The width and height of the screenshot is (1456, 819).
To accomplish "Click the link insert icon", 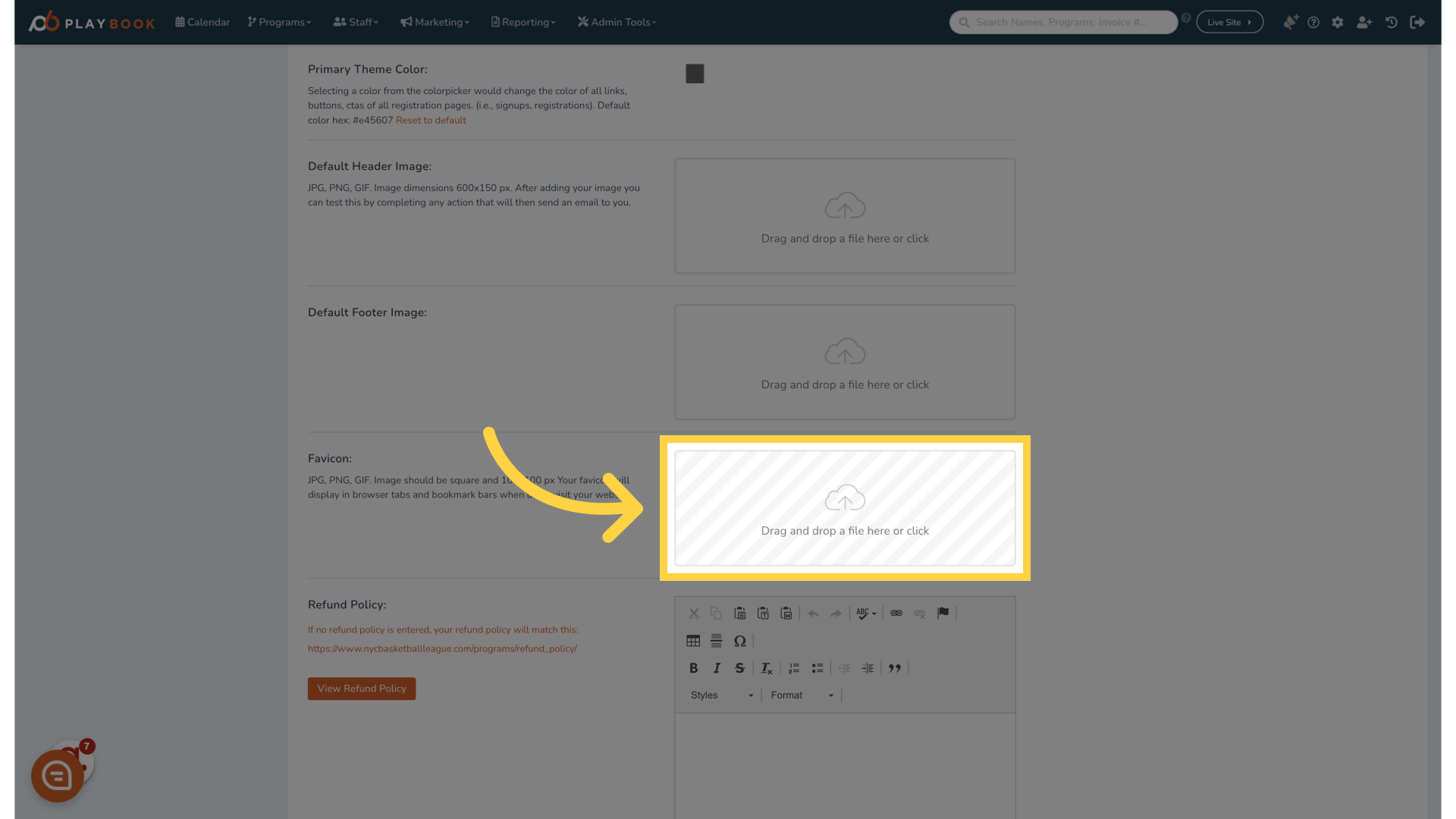I will point(895,613).
